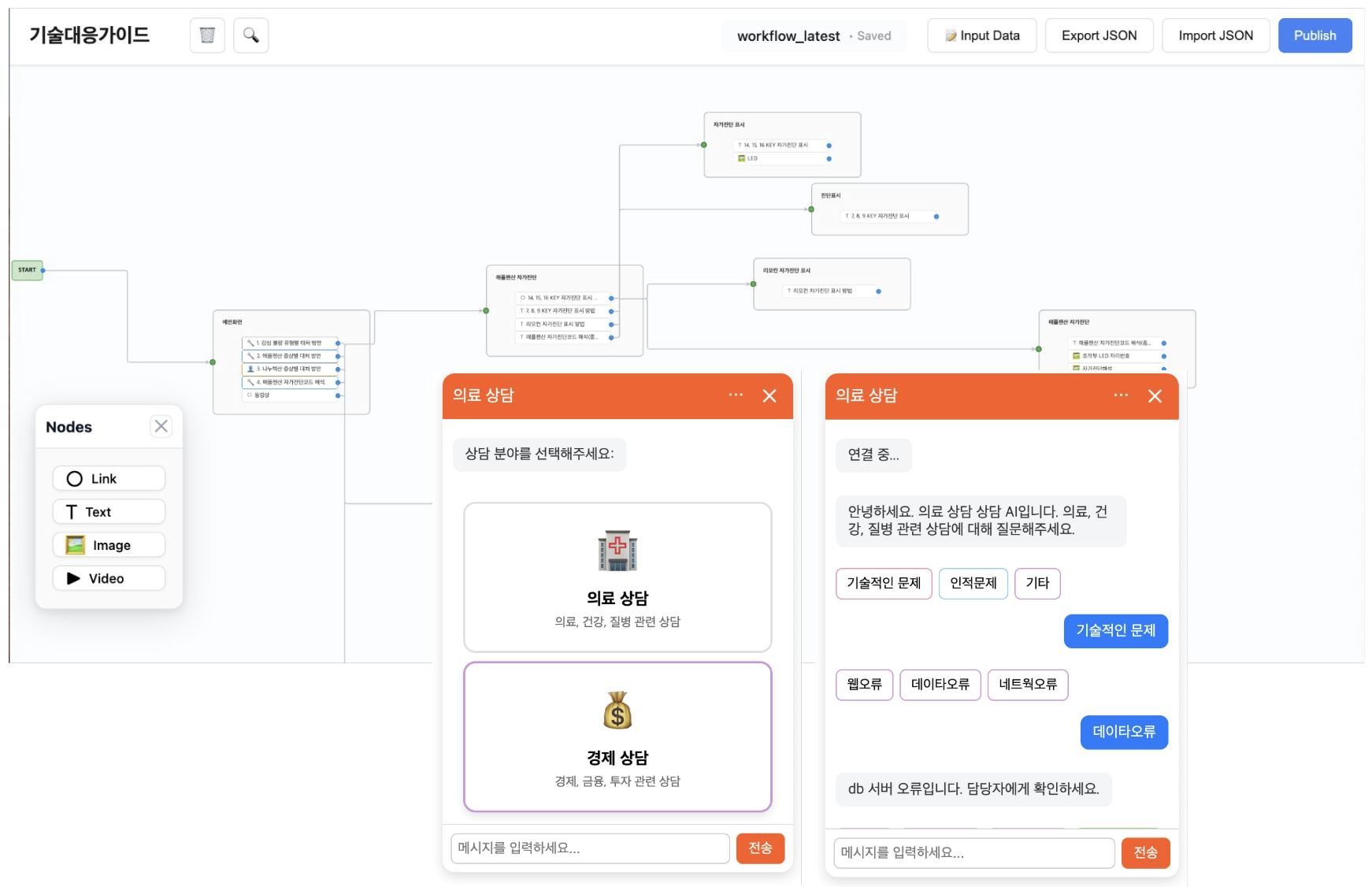Viewport: 1372px width, 887px height.
Task: Choose the 인적문제 option chip
Action: click(x=973, y=584)
